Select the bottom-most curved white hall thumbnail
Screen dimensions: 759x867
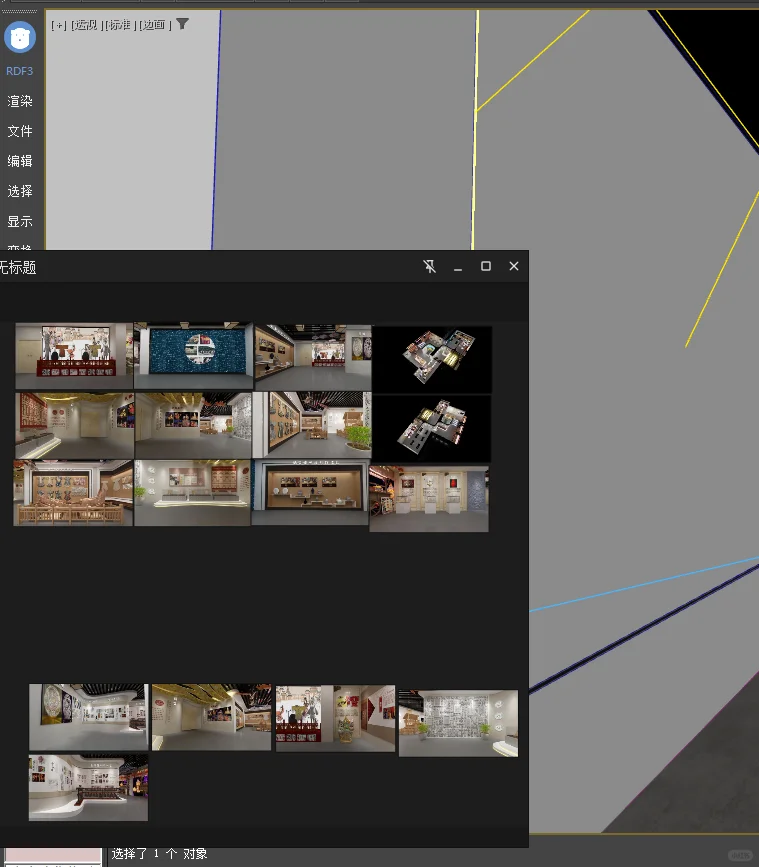[x=88, y=787]
